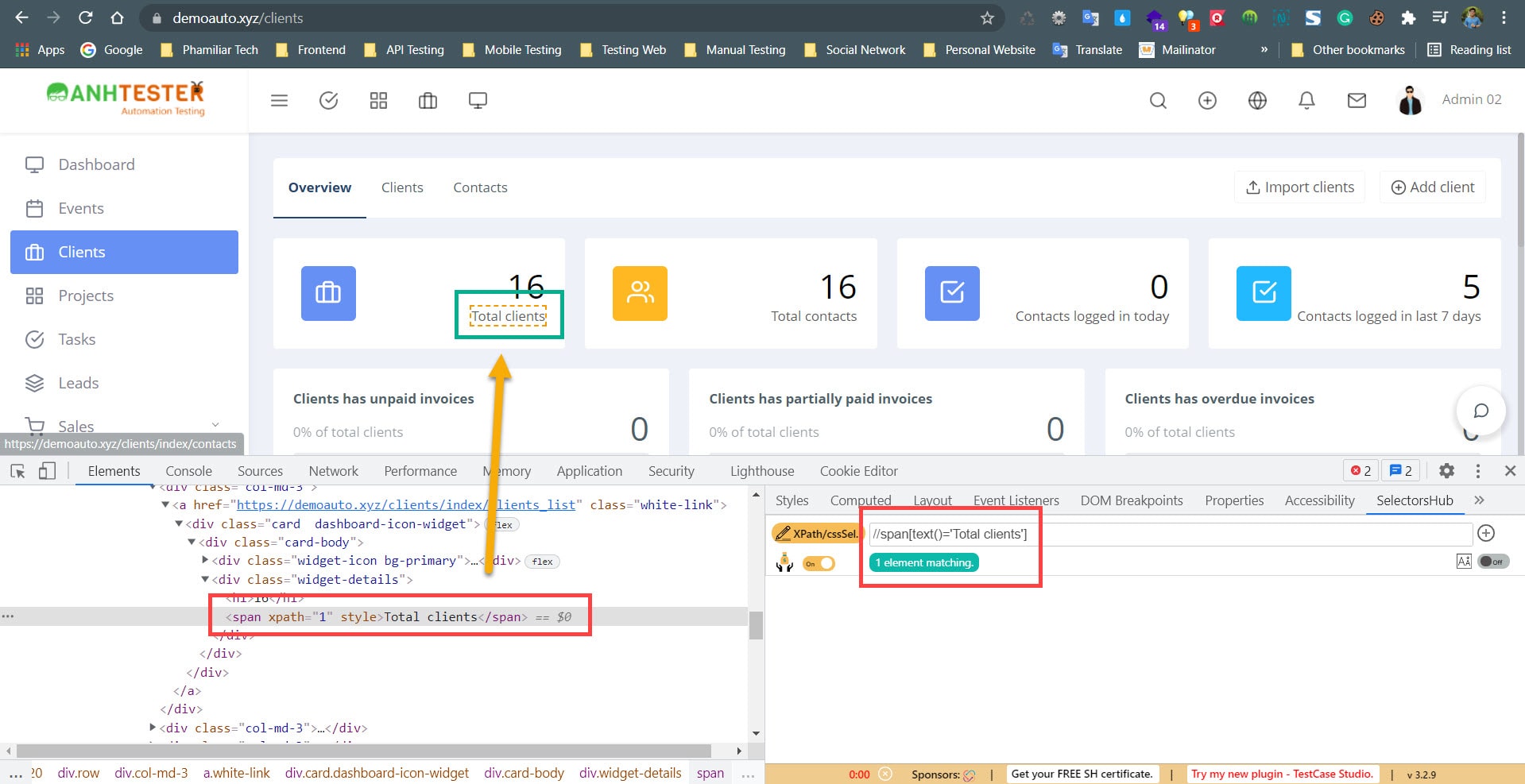This screenshot has width=1525, height=784.
Task: Open language globe icon
Action: (1257, 100)
